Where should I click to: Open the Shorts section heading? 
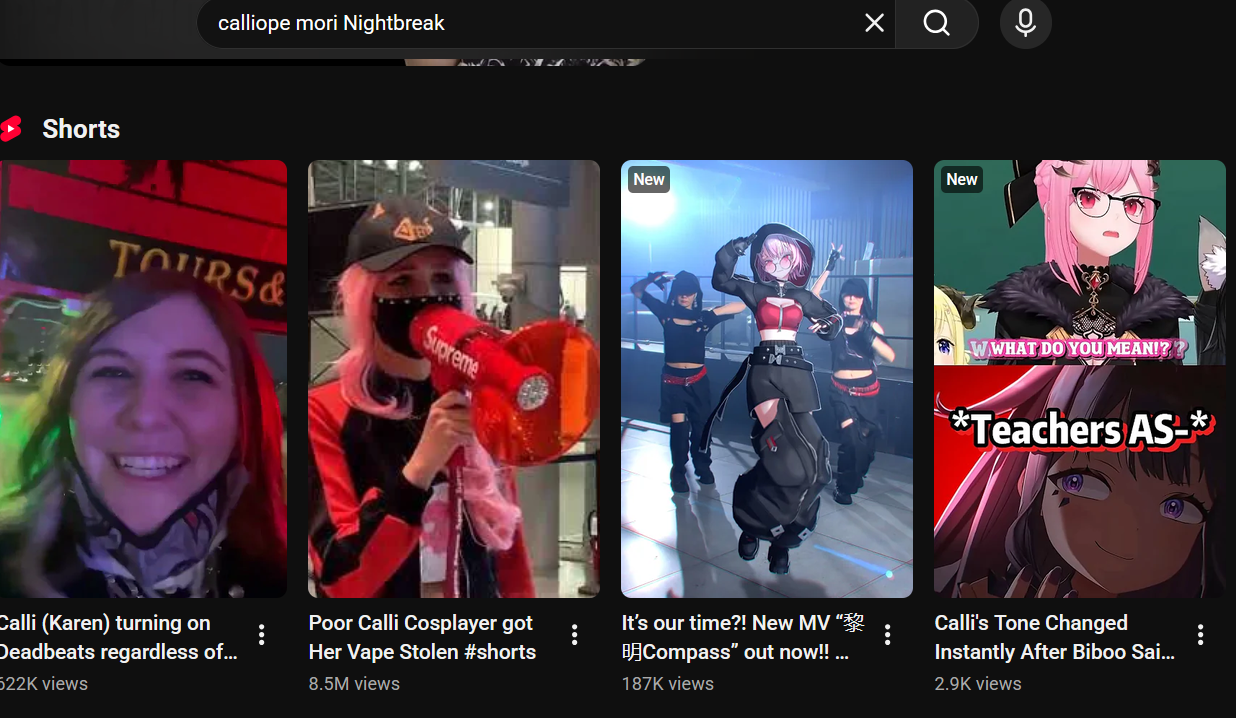(81, 129)
